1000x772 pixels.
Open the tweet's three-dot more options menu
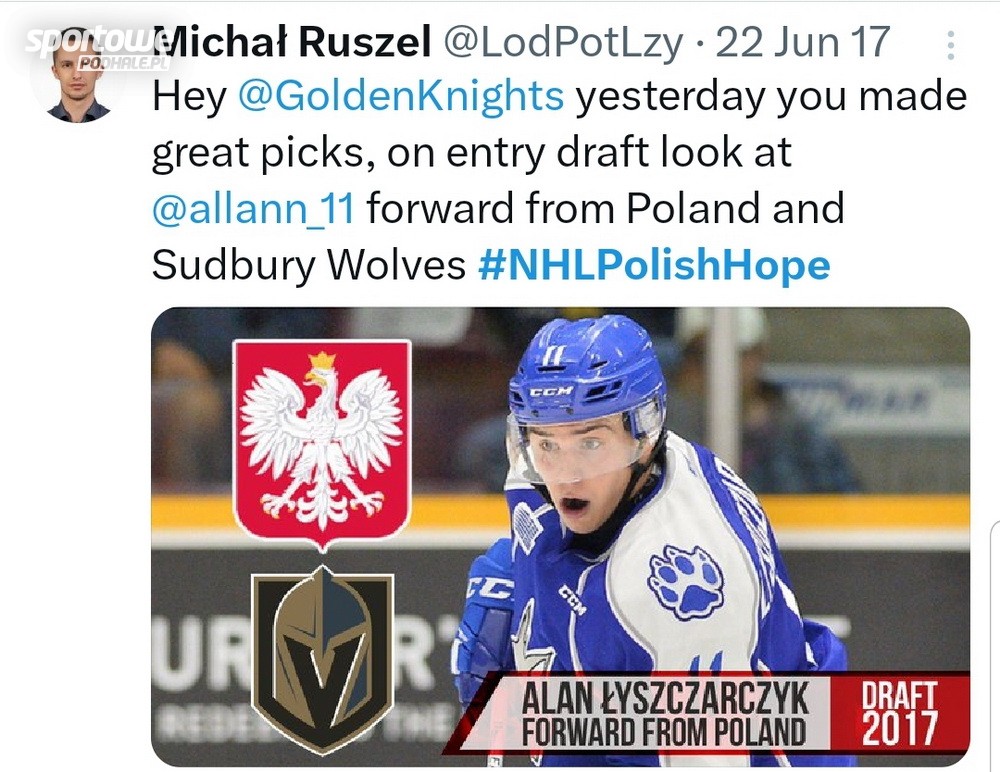click(x=950, y=45)
